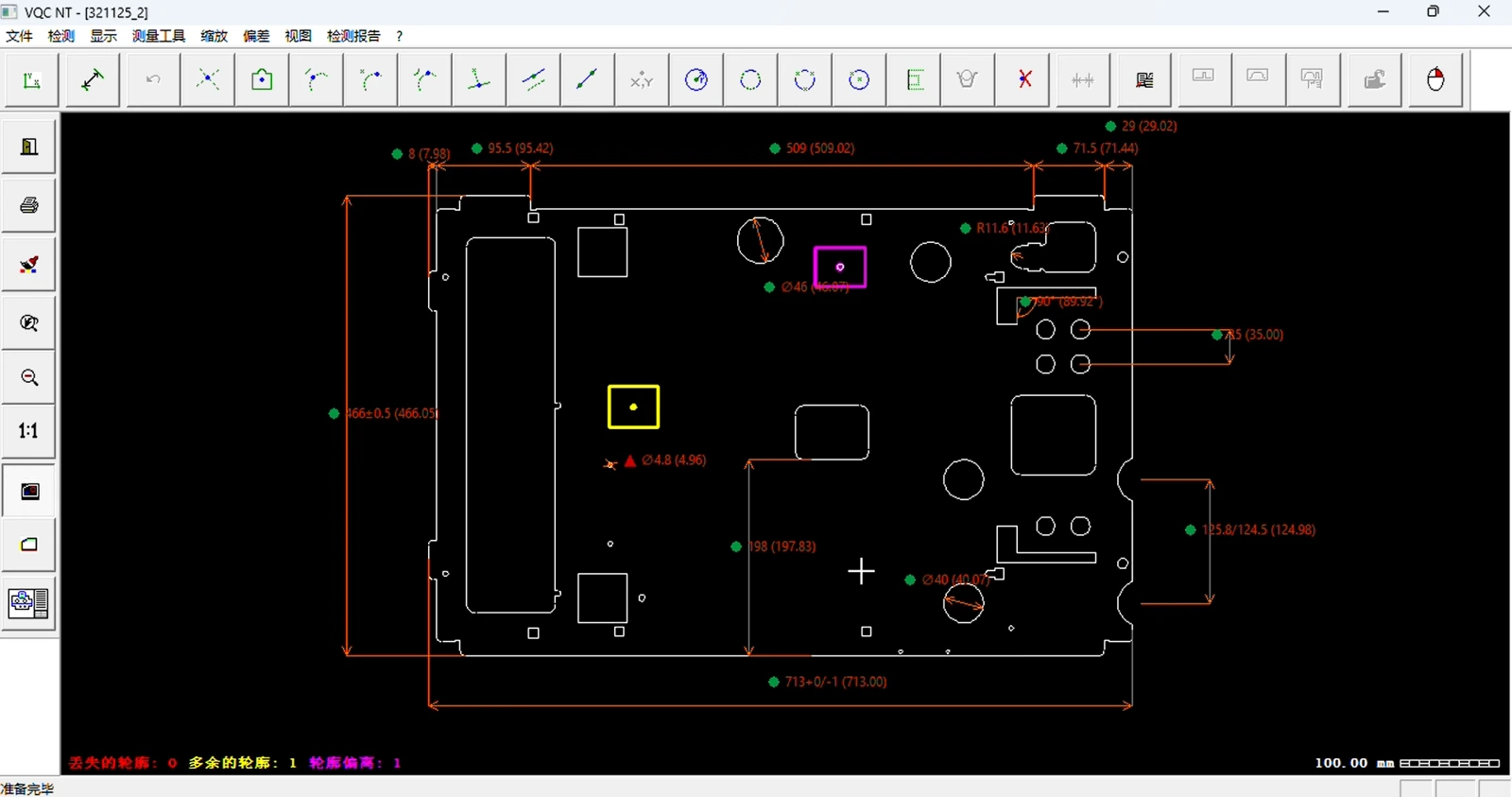Select the circle center point tool

pyautogui.click(x=859, y=79)
